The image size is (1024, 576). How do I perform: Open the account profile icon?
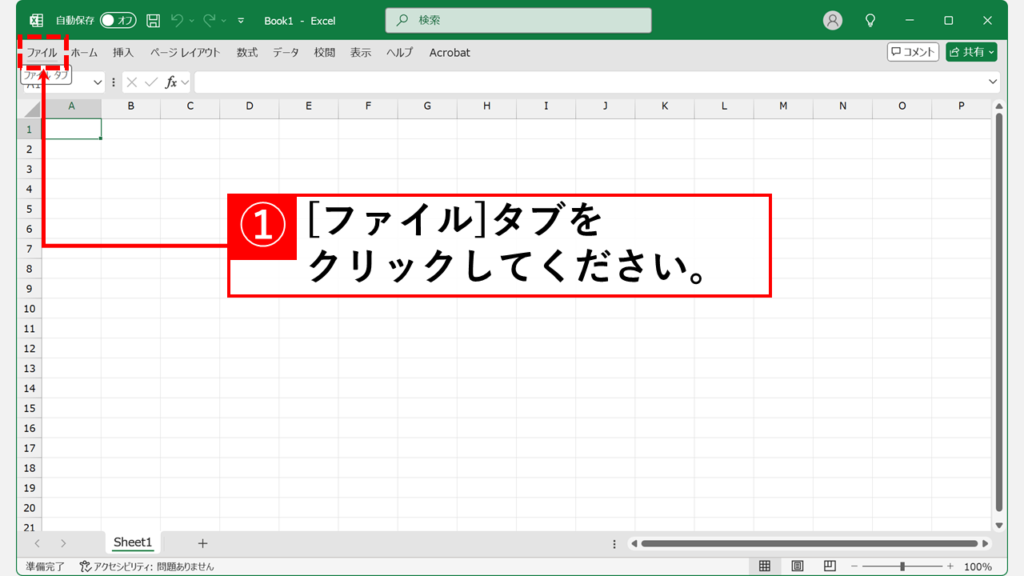[x=832, y=21]
